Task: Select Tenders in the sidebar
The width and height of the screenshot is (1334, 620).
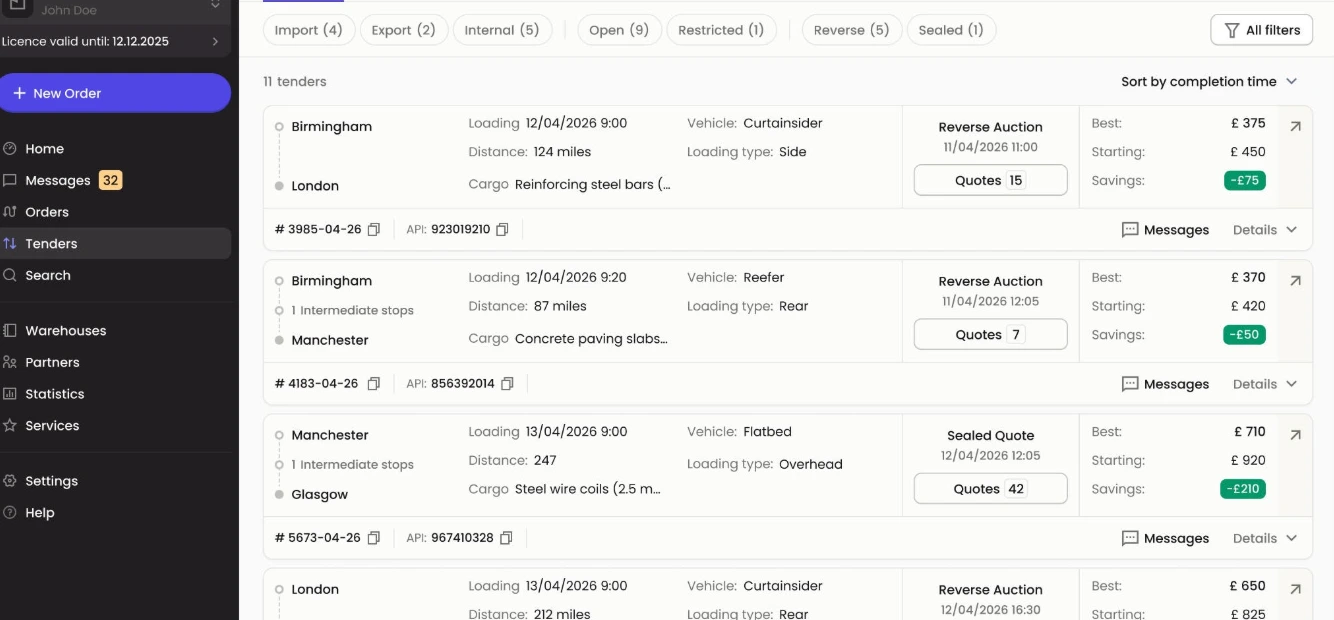Action: click(115, 244)
